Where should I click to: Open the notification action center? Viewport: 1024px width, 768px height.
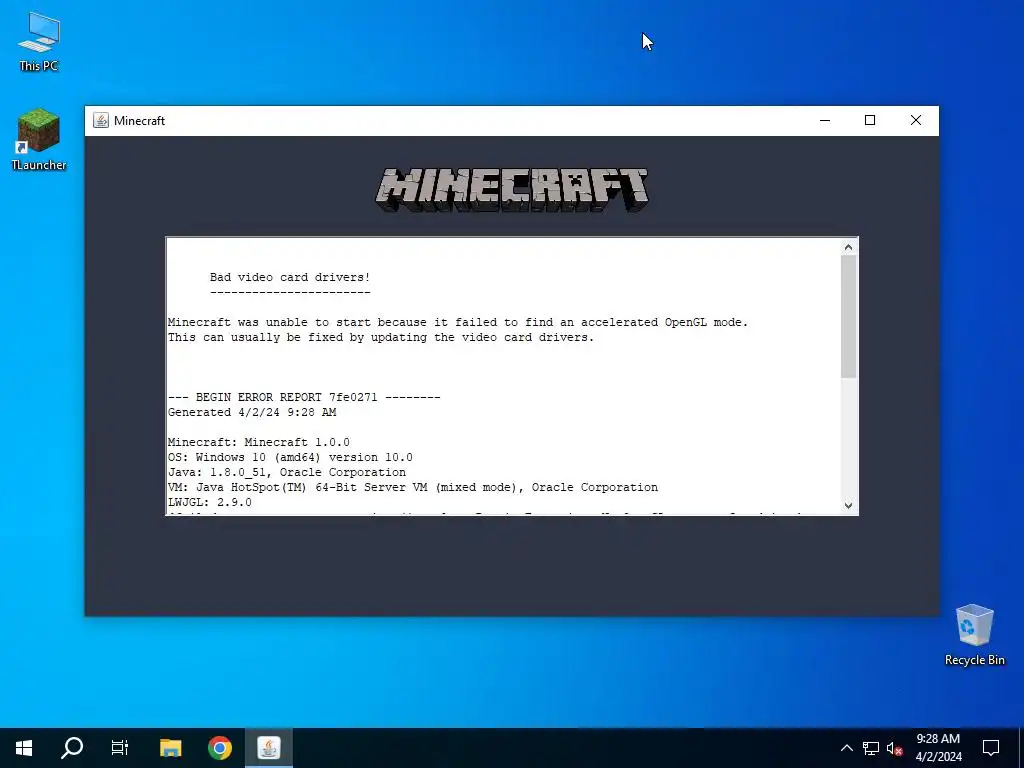click(991, 748)
